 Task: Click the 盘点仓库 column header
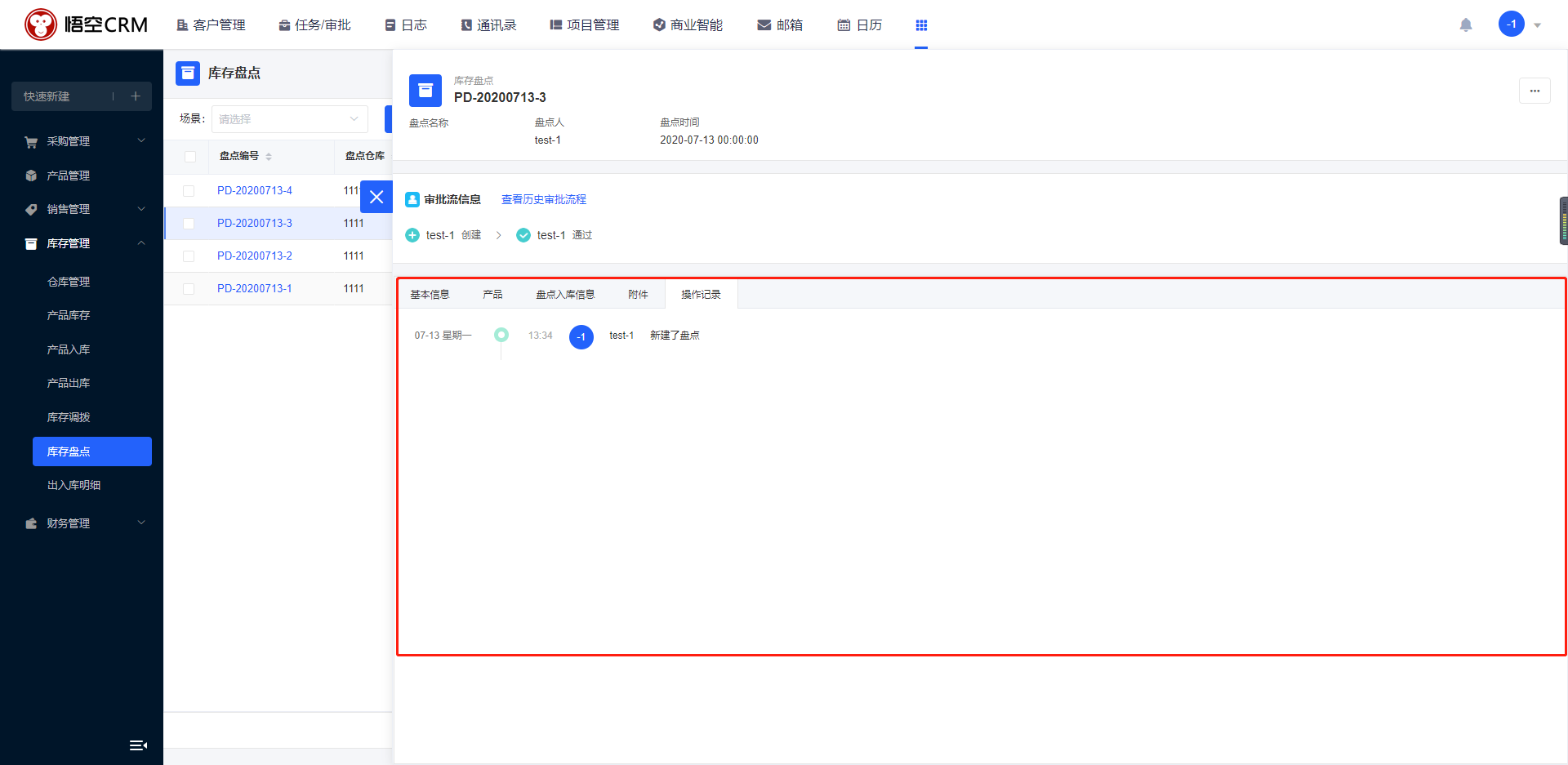[365, 156]
